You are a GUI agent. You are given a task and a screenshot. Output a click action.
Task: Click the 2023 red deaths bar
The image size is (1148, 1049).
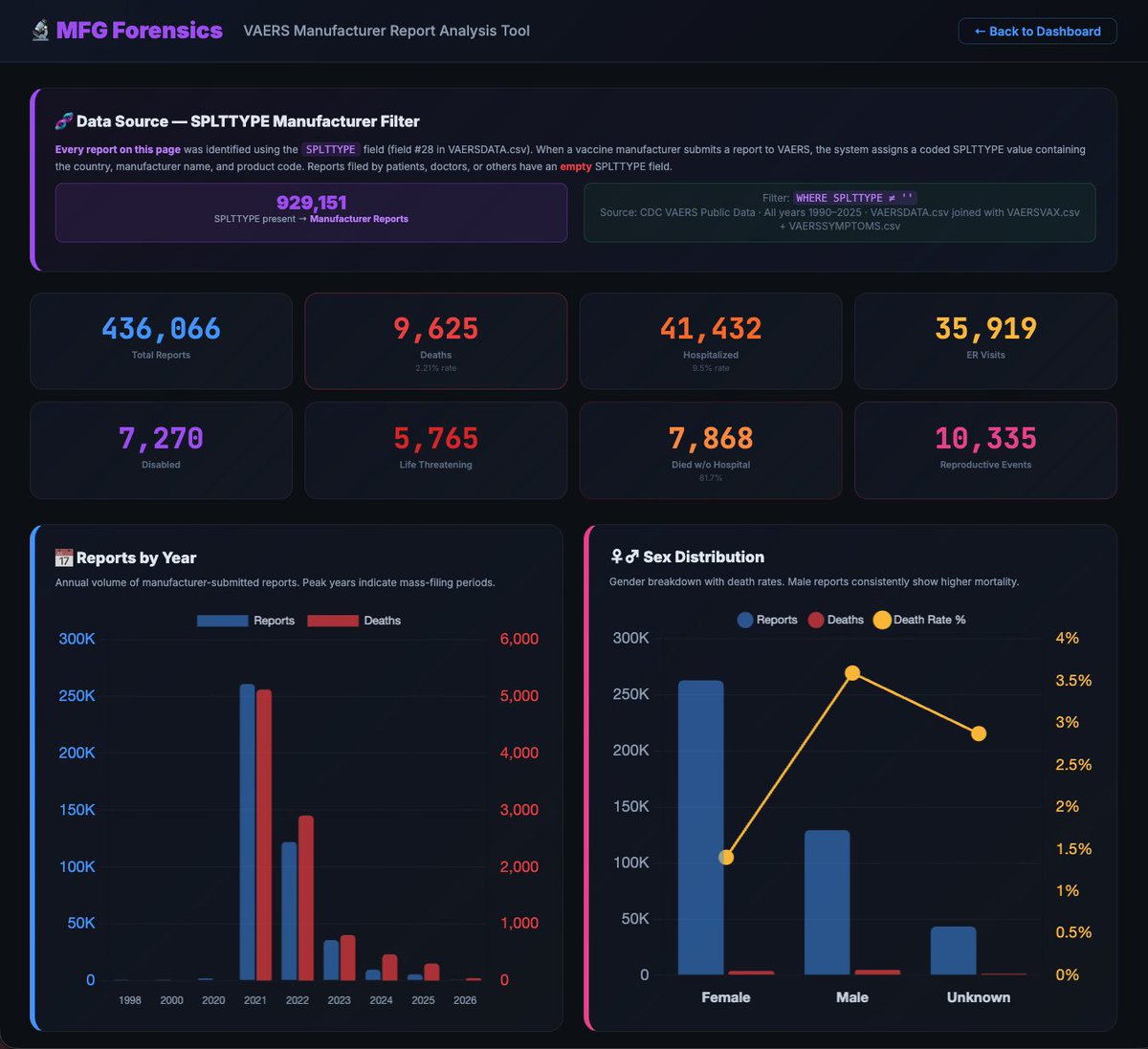click(x=348, y=958)
